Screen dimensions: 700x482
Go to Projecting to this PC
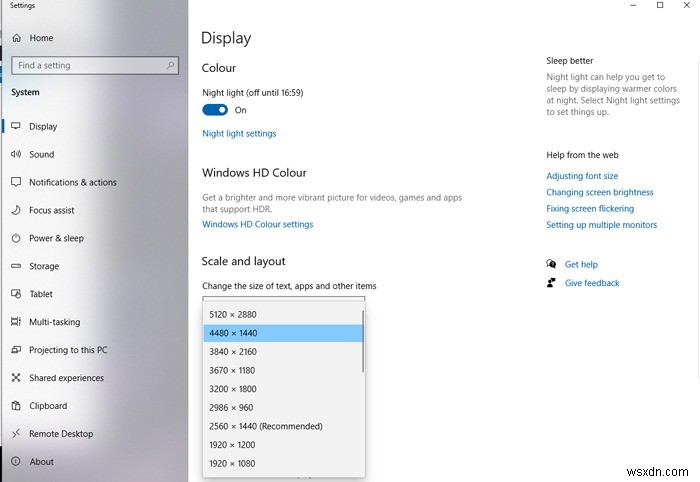coord(68,350)
